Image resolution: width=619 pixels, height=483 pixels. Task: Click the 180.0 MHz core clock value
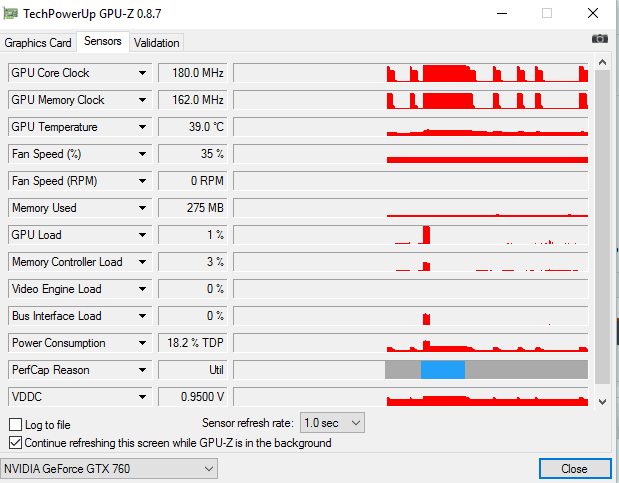click(x=193, y=73)
